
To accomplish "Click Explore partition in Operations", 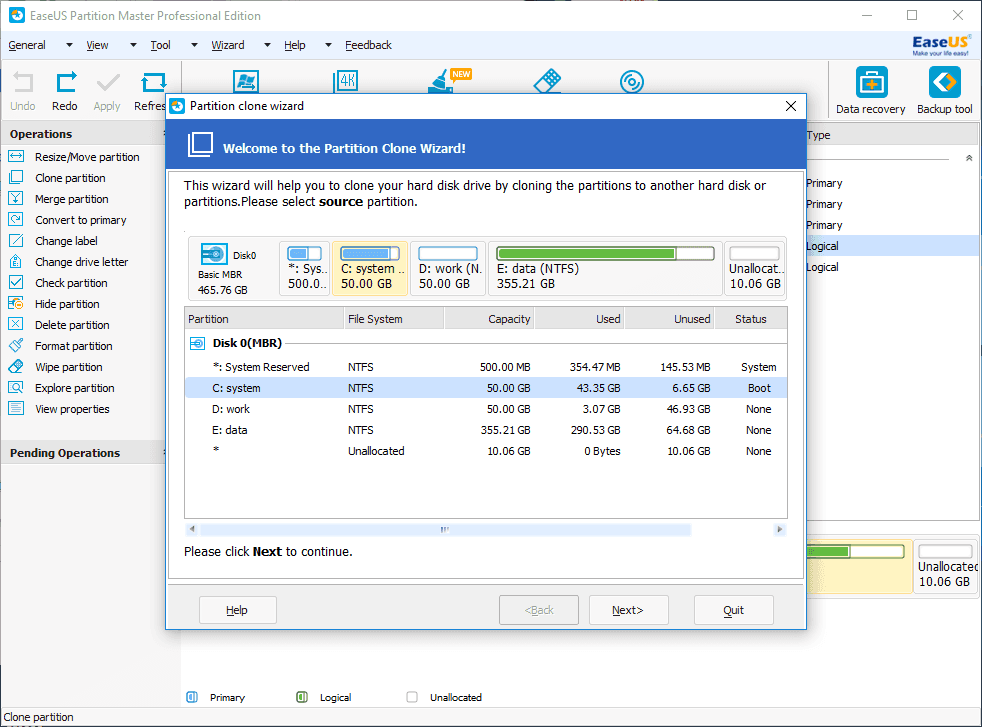I will (x=75, y=388).
